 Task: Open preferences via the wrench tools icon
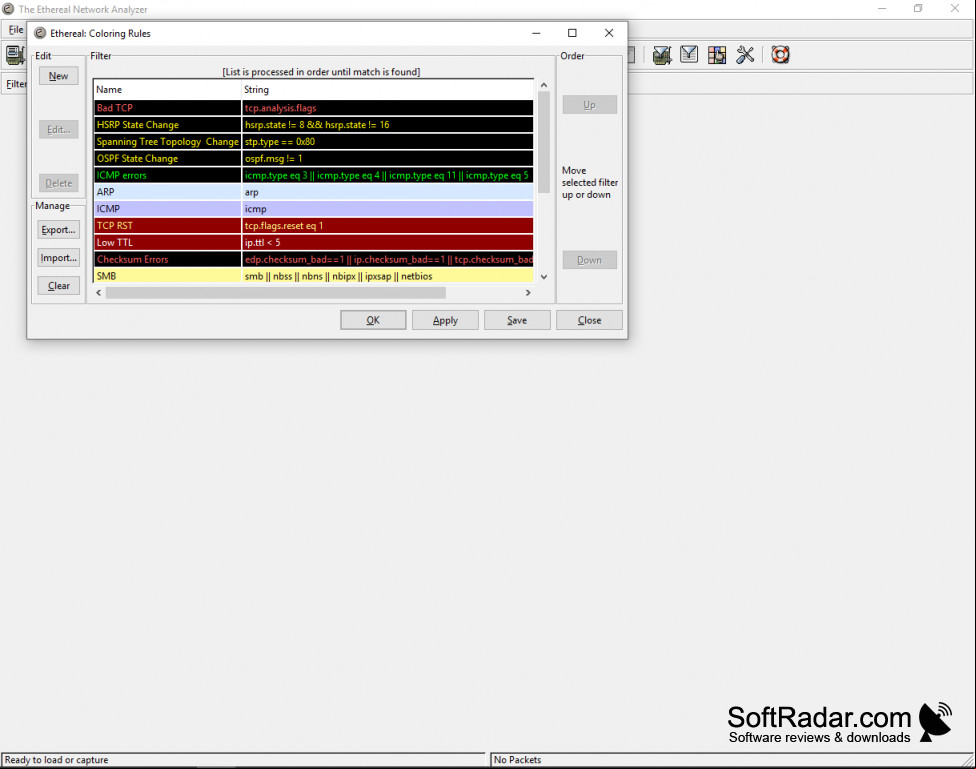[744, 55]
